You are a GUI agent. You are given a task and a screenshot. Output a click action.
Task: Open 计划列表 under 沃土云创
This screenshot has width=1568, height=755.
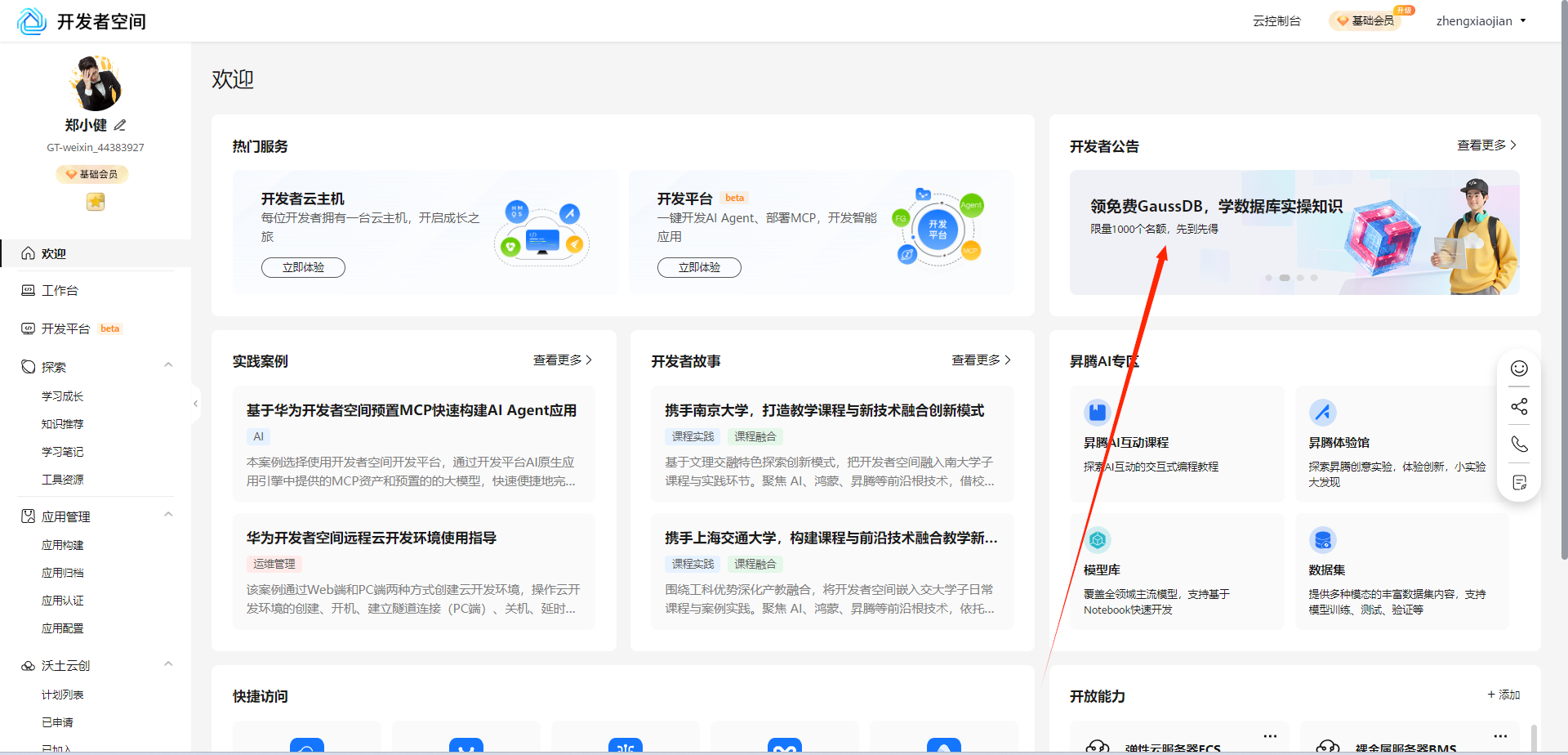pos(63,695)
